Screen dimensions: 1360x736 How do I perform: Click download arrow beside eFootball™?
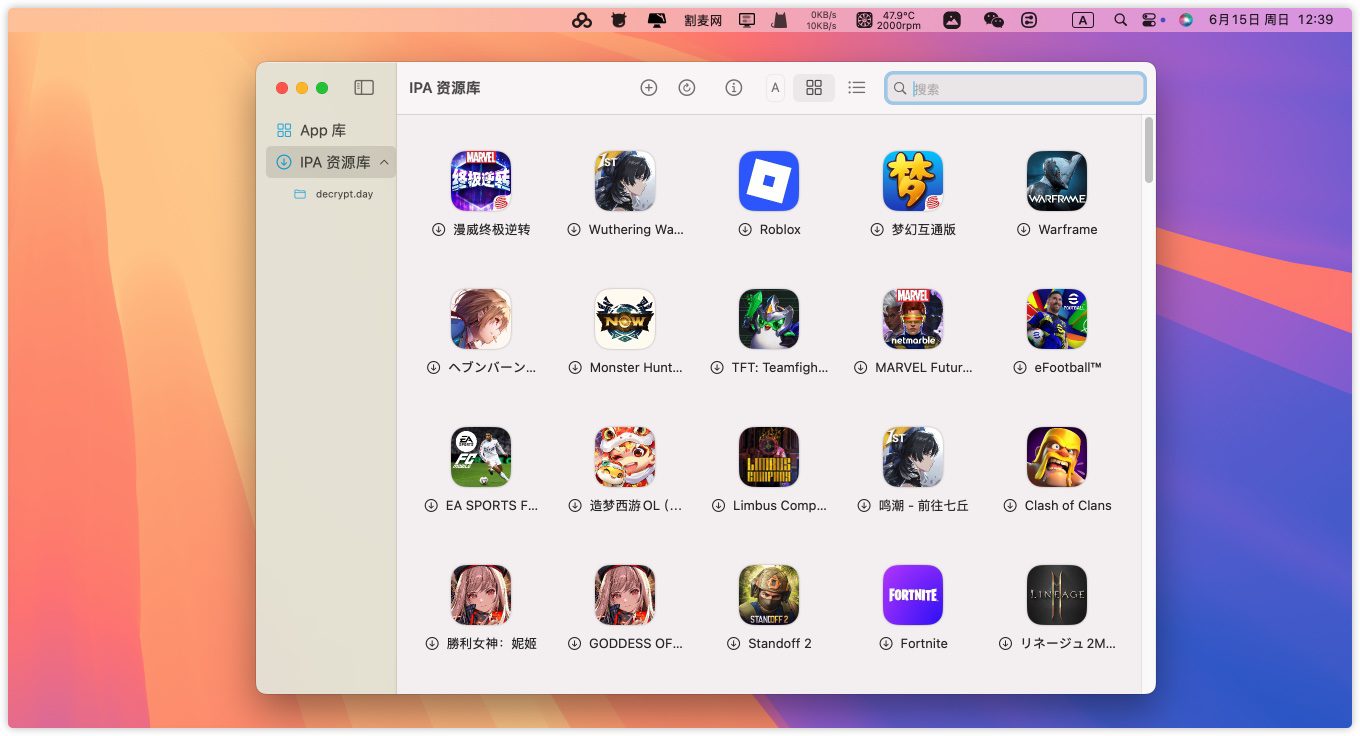click(1020, 367)
